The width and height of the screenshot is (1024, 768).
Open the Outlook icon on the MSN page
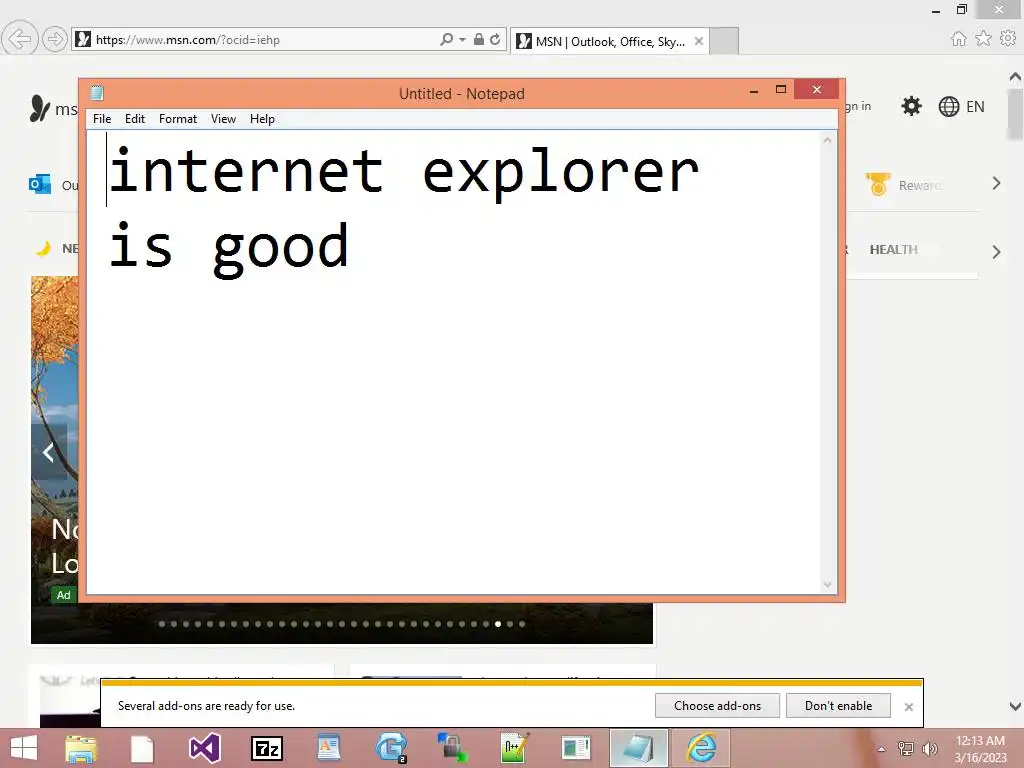click(x=40, y=184)
